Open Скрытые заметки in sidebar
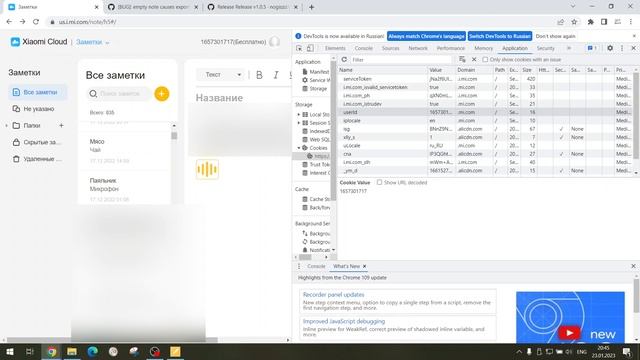The height and width of the screenshot is (360, 640). [37, 142]
